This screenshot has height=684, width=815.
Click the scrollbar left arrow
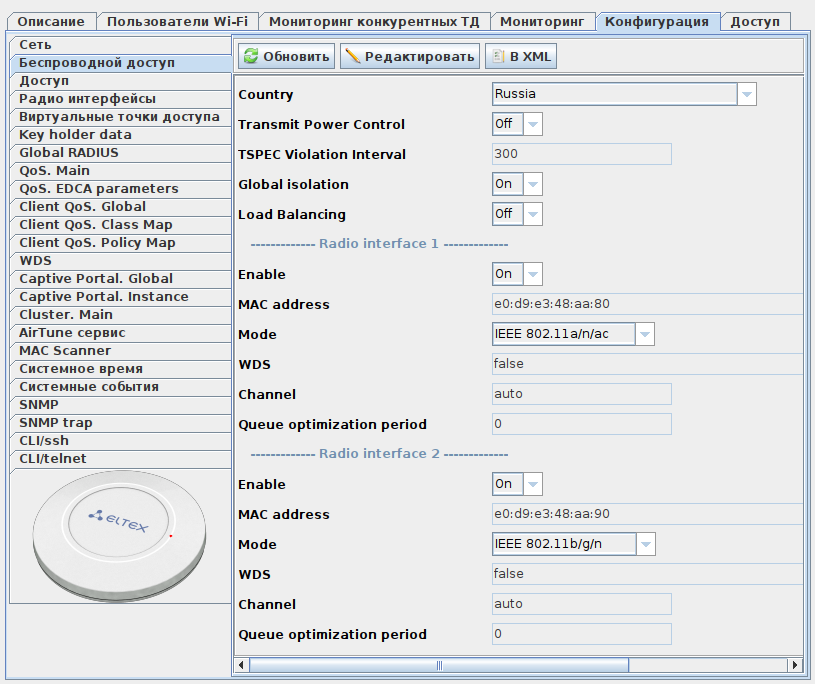tap(241, 665)
